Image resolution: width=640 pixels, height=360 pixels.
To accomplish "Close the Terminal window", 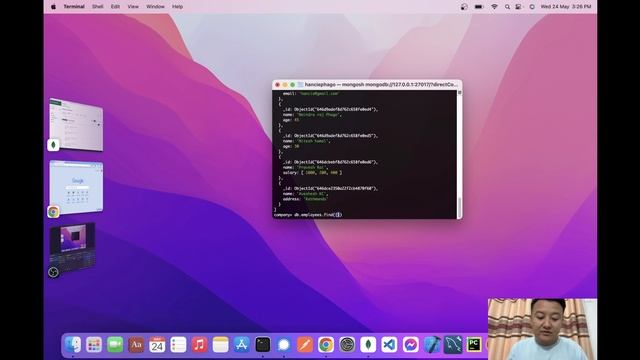I will coord(278,84).
